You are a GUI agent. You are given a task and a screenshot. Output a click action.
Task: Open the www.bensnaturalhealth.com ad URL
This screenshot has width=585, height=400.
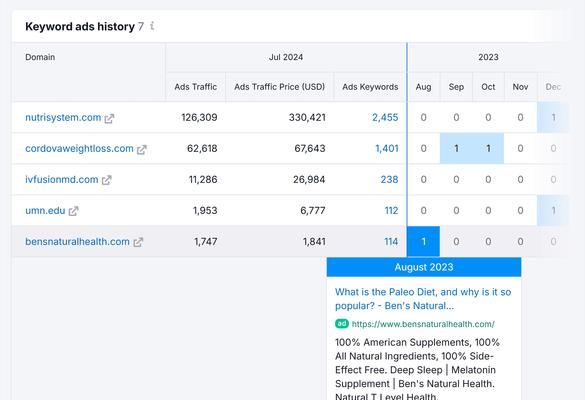[x=423, y=324]
